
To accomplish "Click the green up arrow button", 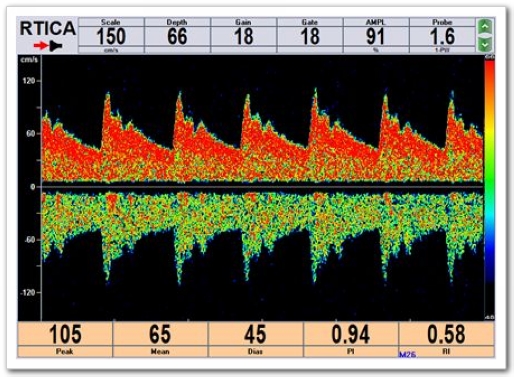I will pyautogui.click(x=485, y=26).
